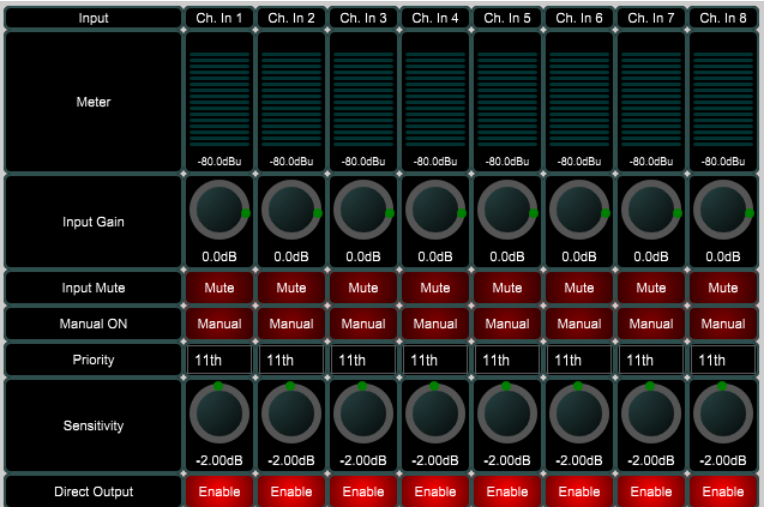Click Sensitivity knob for Ch. In 8
764x507 pixels.
click(x=723, y=413)
